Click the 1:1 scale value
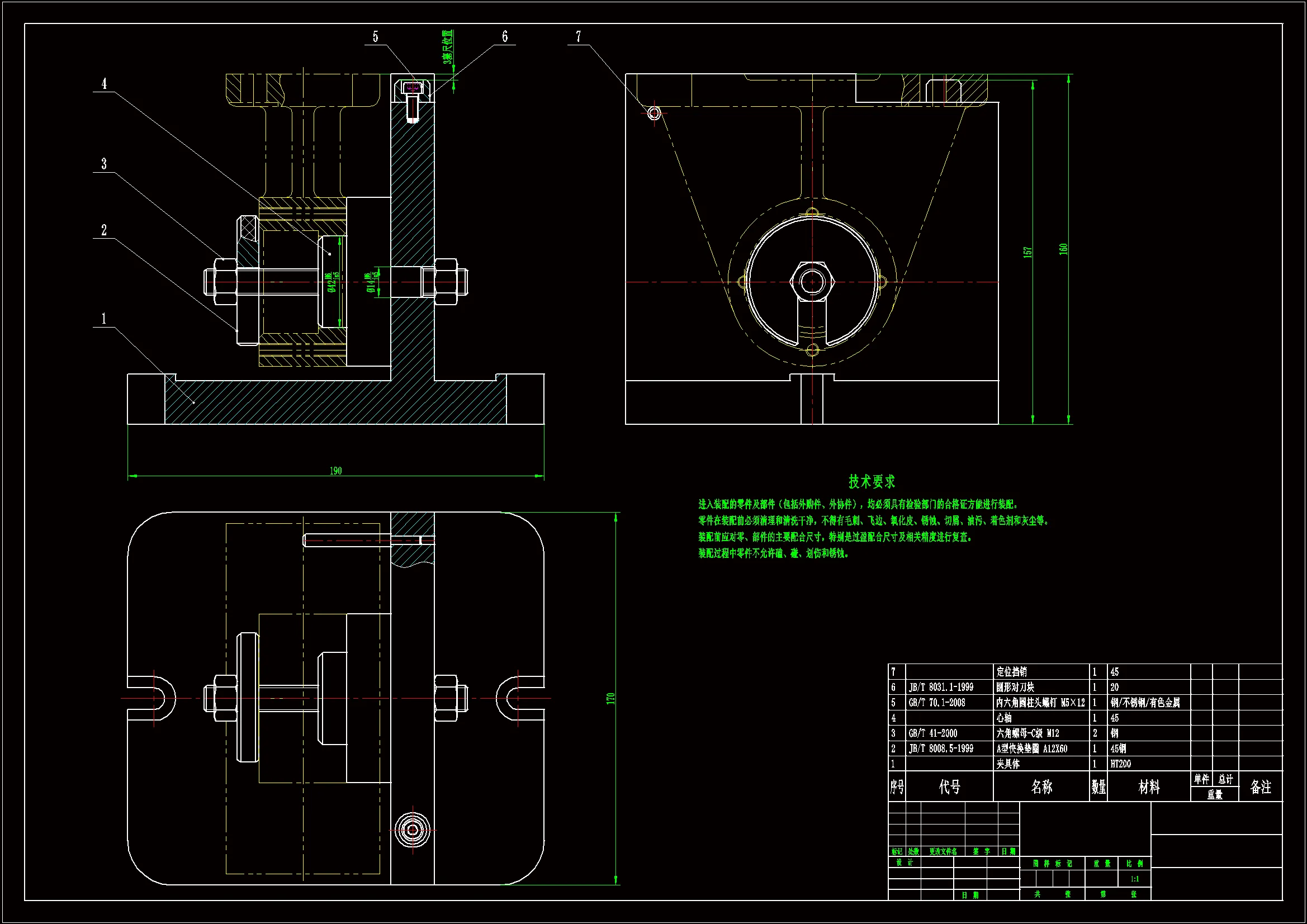This screenshot has height=924, width=1307. coord(1134,879)
